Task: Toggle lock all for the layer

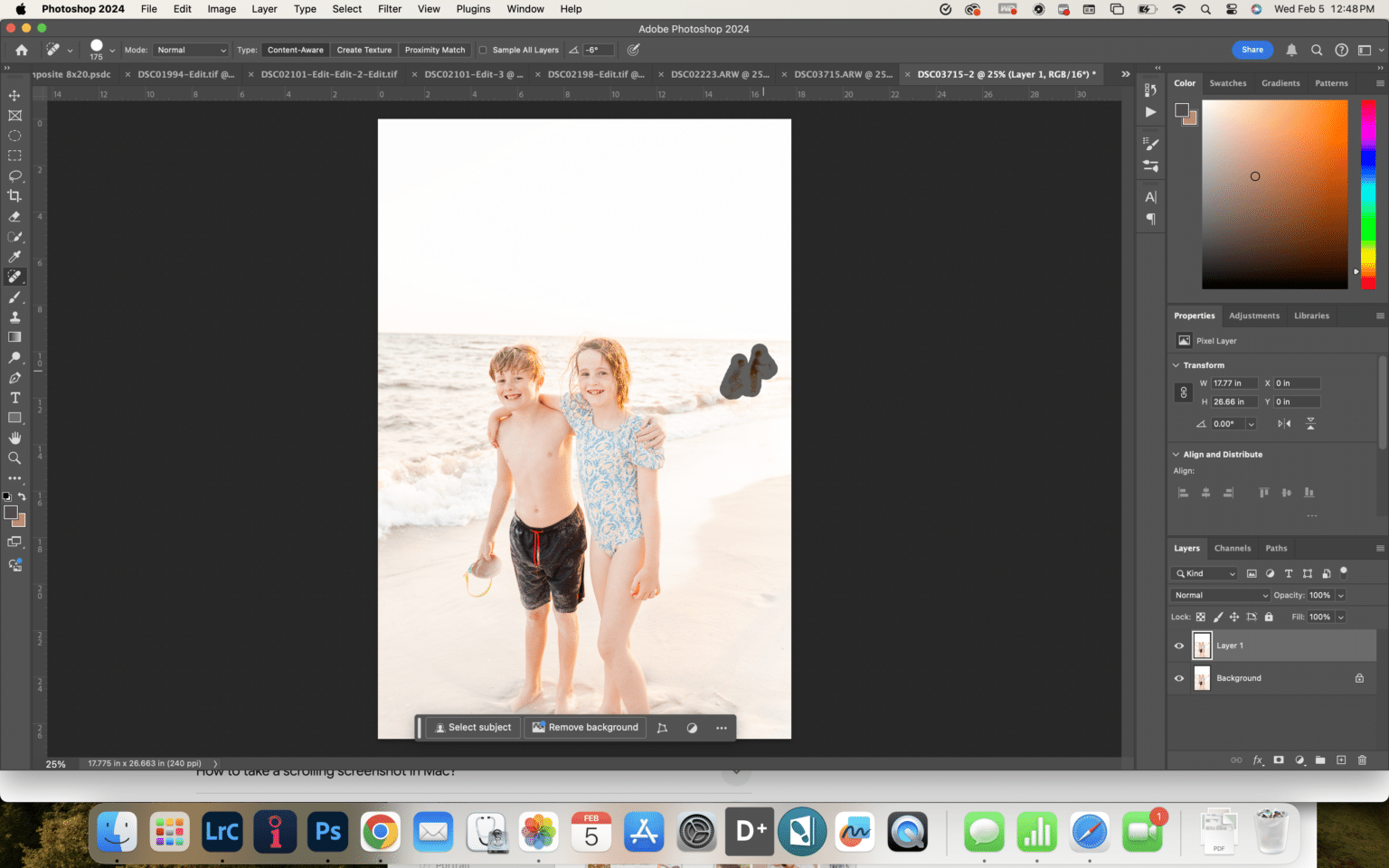Action: pos(1269,617)
